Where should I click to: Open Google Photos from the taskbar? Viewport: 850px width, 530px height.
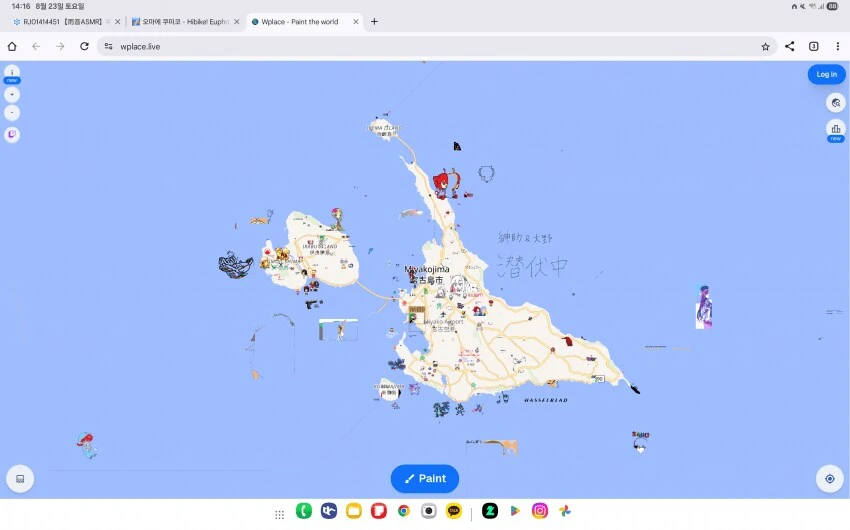(564, 510)
